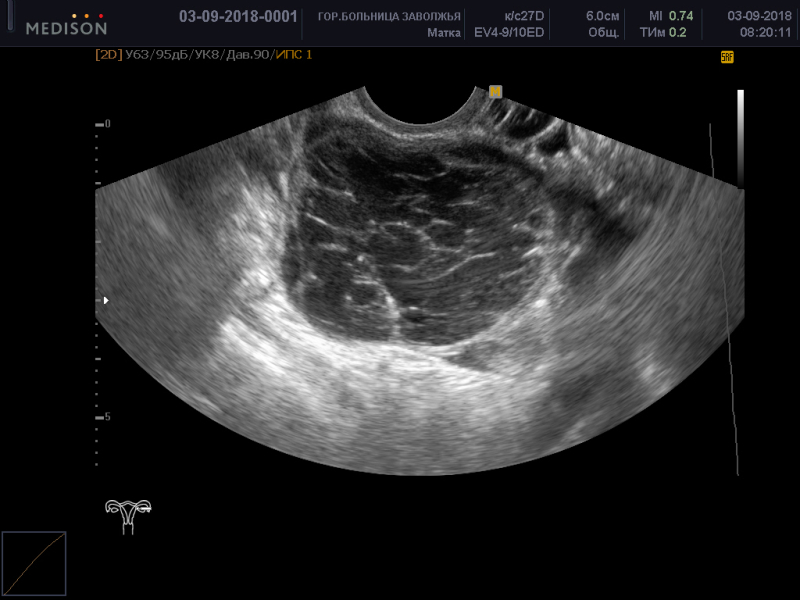Click the [2D] mode label
Image resolution: width=800 pixels, height=600 pixels.
(x=109, y=55)
